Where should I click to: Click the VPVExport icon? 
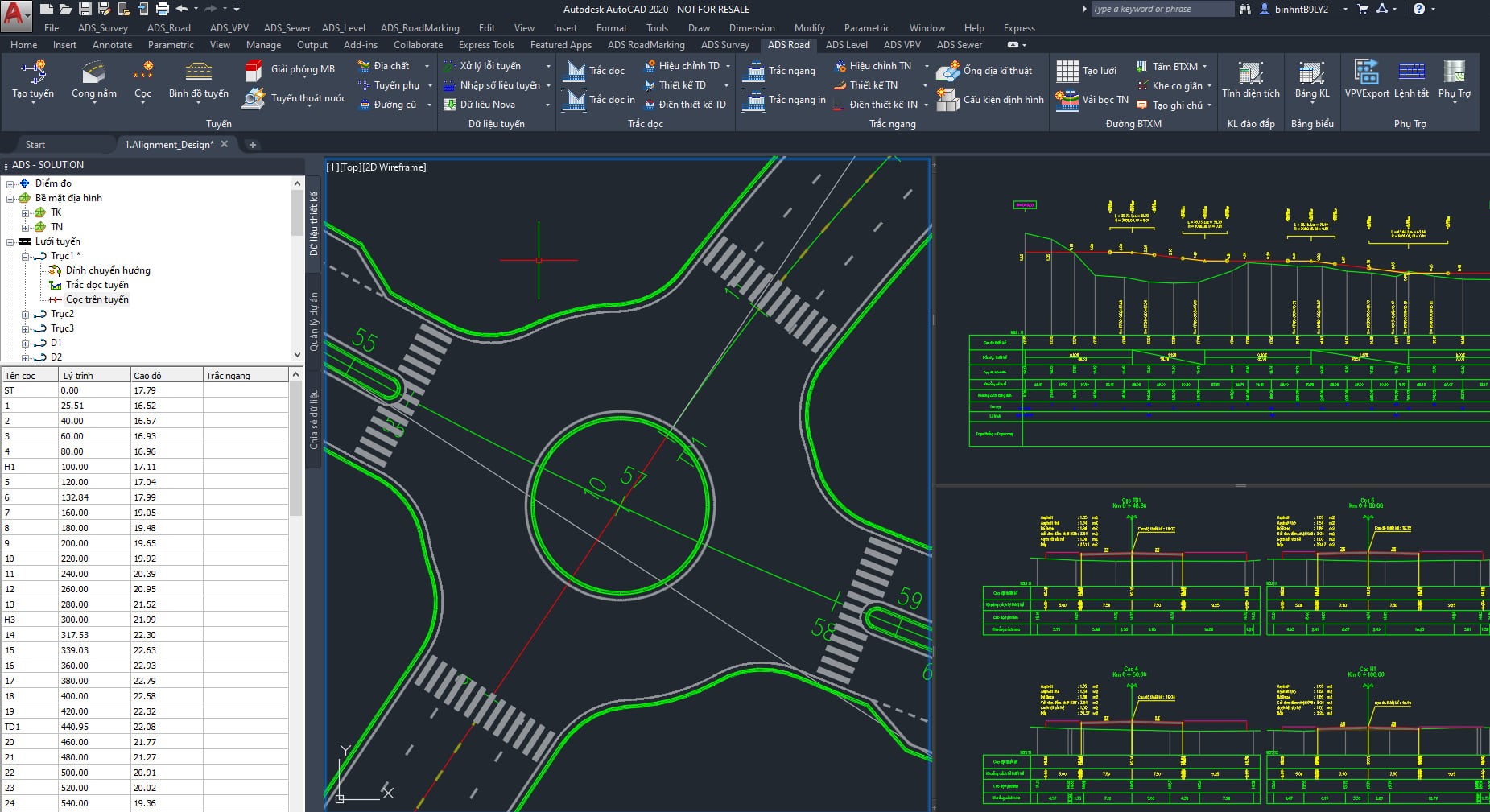[x=1366, y=72]
